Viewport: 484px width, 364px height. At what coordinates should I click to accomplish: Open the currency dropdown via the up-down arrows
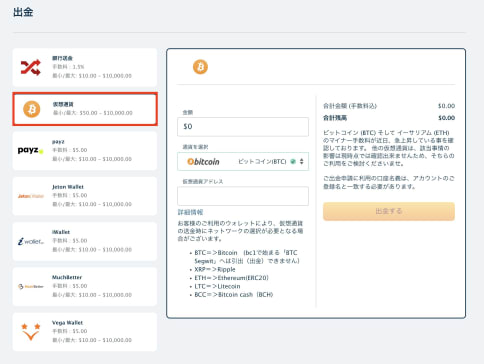[x=301, y=162]
